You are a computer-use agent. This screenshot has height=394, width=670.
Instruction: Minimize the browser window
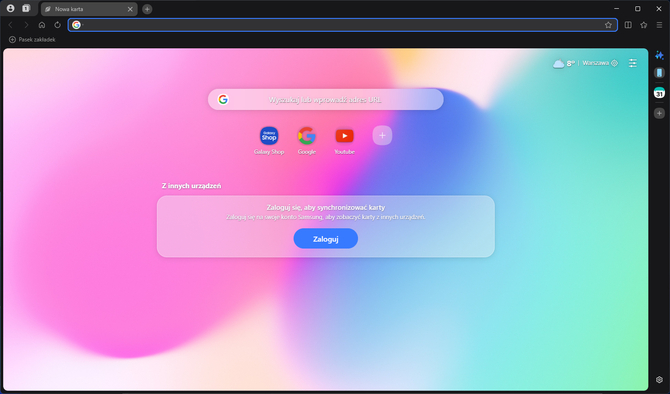(617, 9)
